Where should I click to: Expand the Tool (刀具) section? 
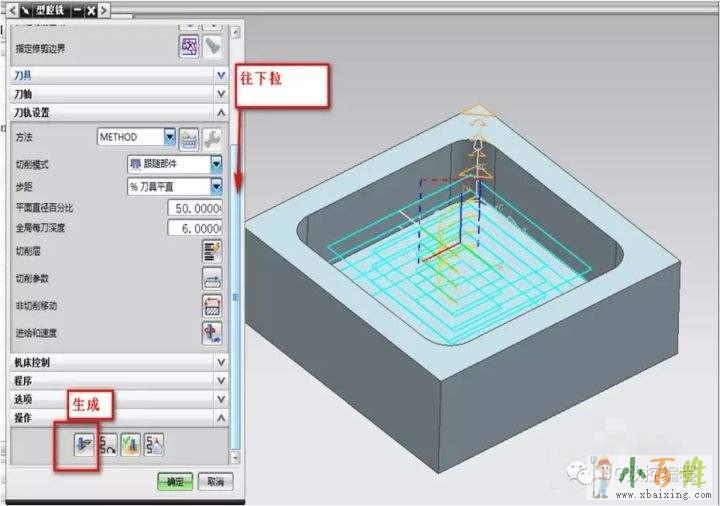coord(220,75)
